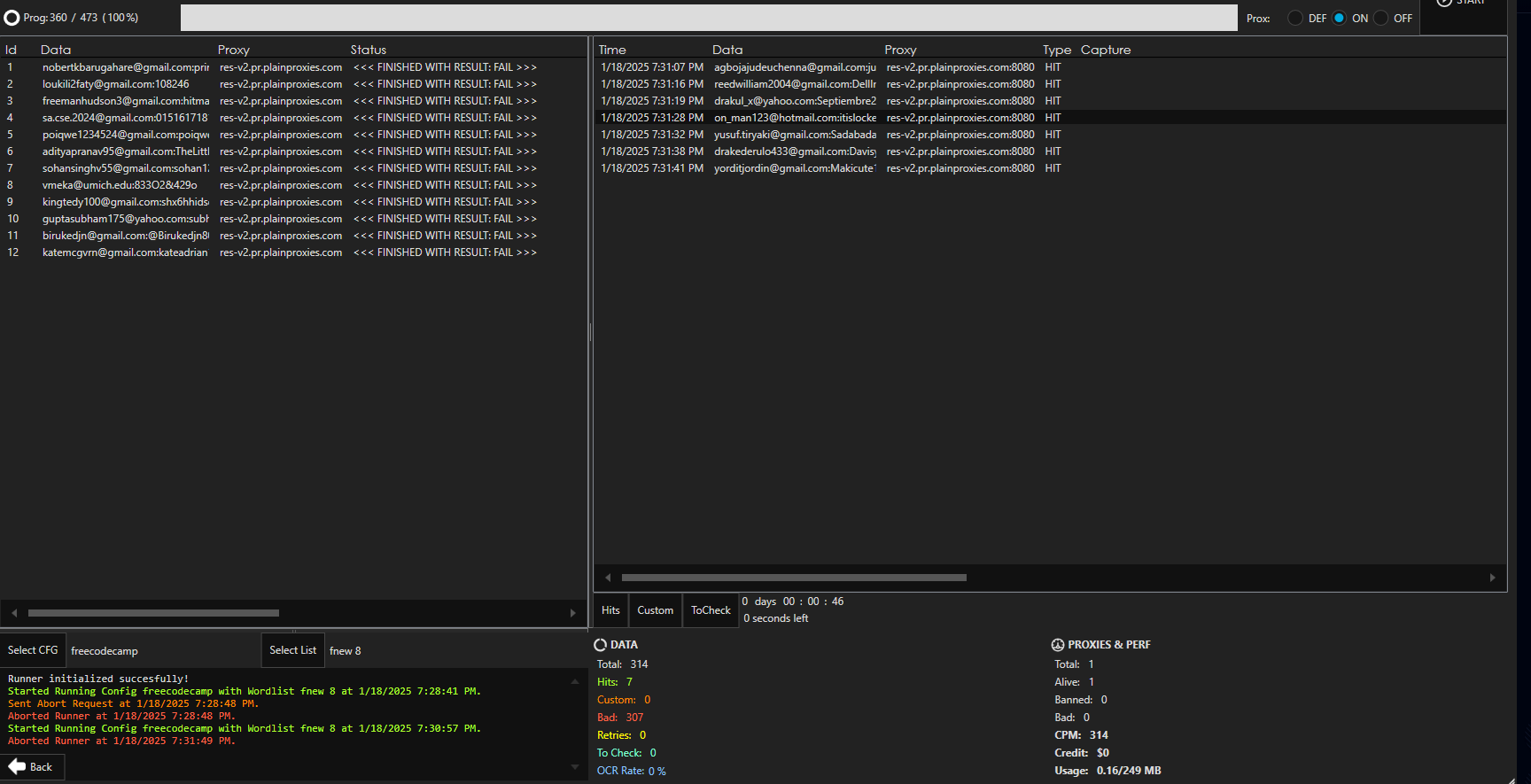Click the hits list horizontal scrollbar

click(x=794, y=578)
